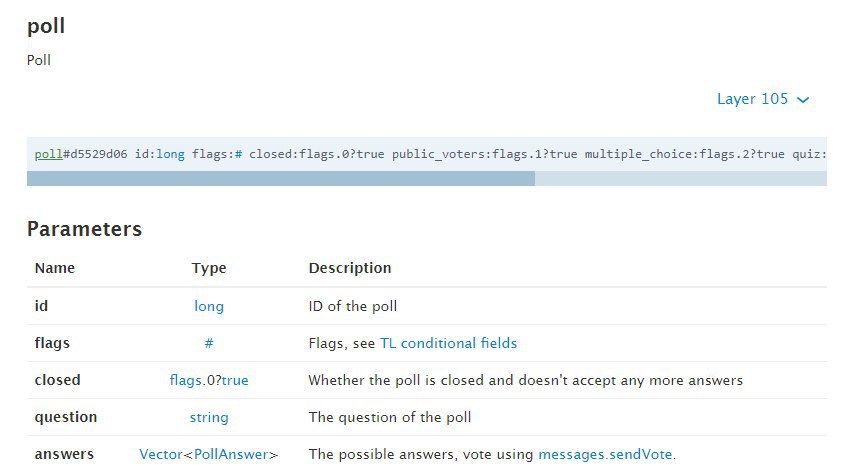The height and width of the screenshot is (472, 857).
Task: Follow the 'messages.sendVote' link
Action: point(606,454)
